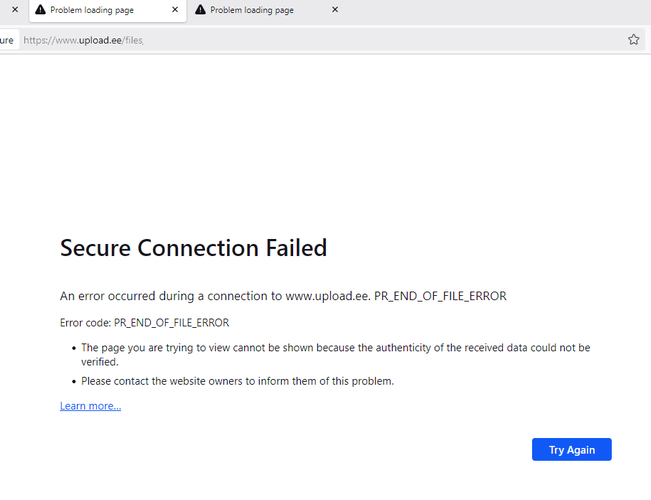
Task: Bookmark this page with the star icon
Action: coord(633,40)
